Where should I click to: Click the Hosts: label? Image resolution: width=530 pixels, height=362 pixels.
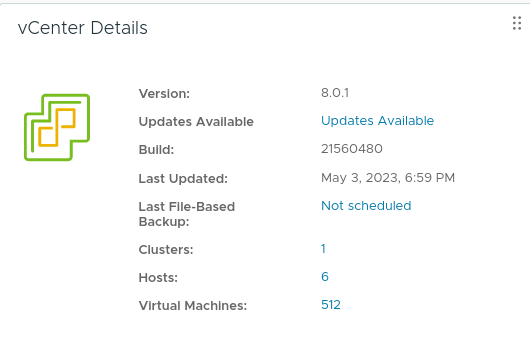coord(158,278)
